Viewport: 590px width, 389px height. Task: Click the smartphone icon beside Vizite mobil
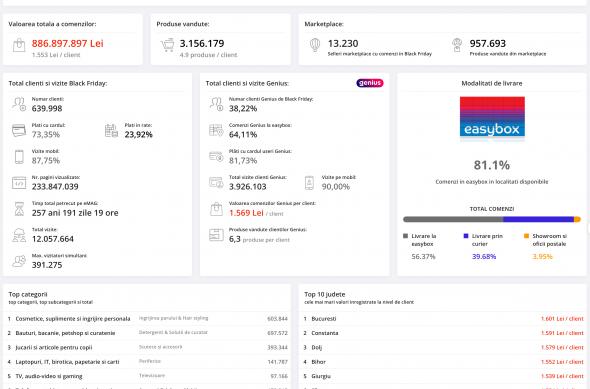coord(19,157)
